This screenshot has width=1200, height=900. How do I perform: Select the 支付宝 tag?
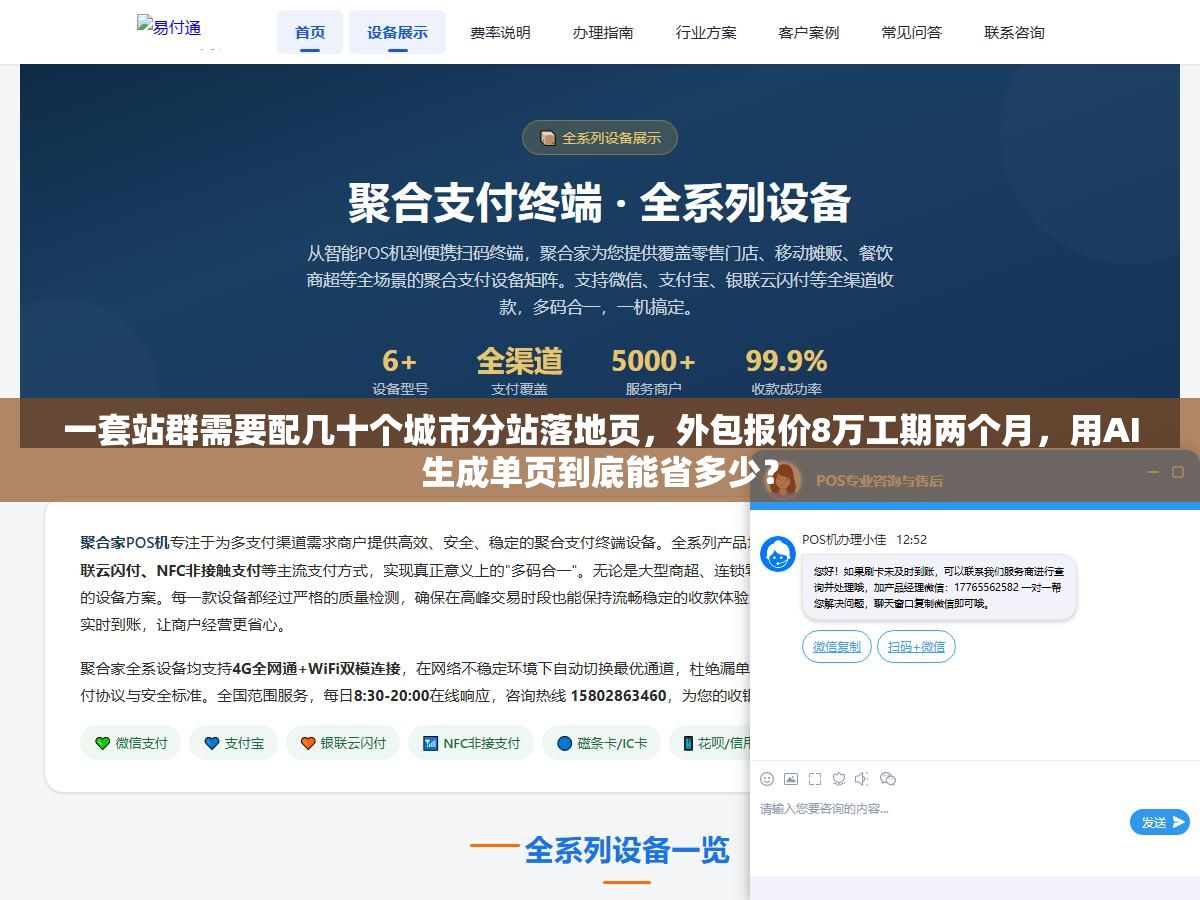coord(234,743)
